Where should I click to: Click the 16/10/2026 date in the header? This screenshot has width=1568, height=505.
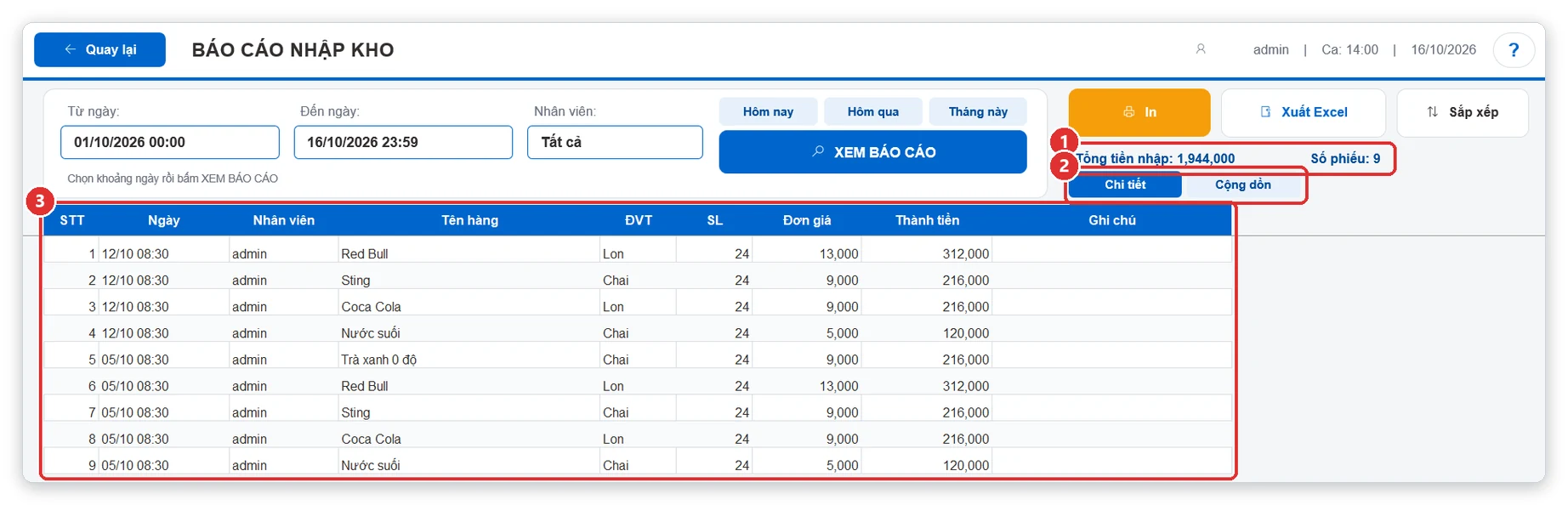tap(1444, 49)
